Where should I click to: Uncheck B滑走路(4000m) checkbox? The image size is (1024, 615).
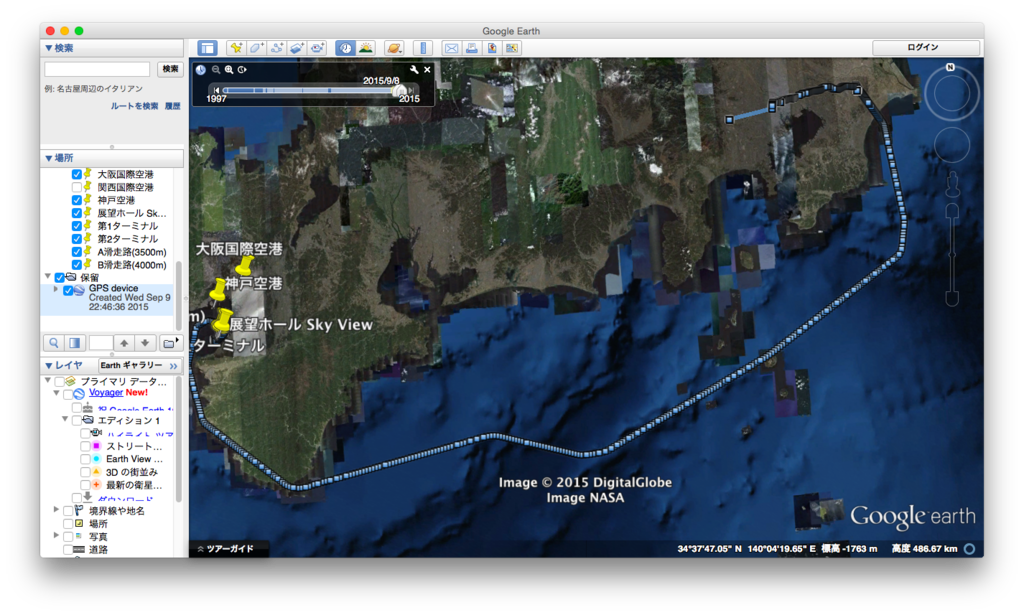pos(76,265)
